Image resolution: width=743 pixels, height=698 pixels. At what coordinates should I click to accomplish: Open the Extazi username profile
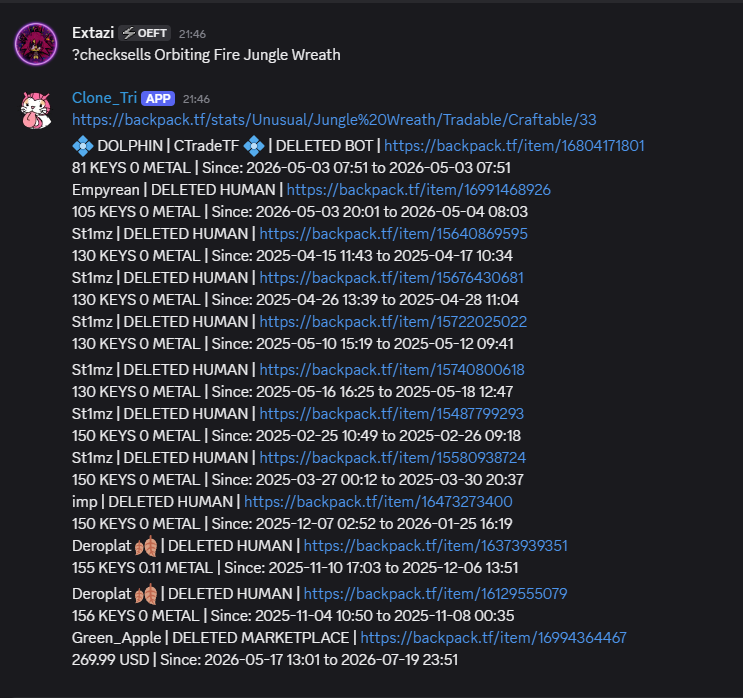point(93,33)
